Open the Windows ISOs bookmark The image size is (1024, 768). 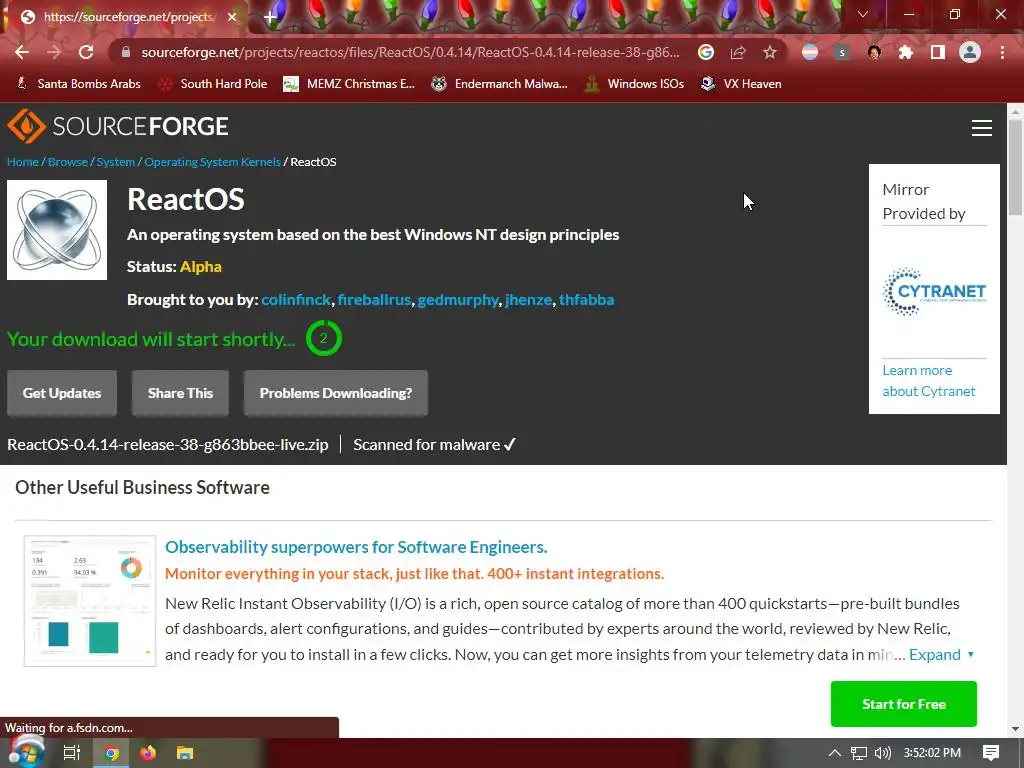(635, 84)
